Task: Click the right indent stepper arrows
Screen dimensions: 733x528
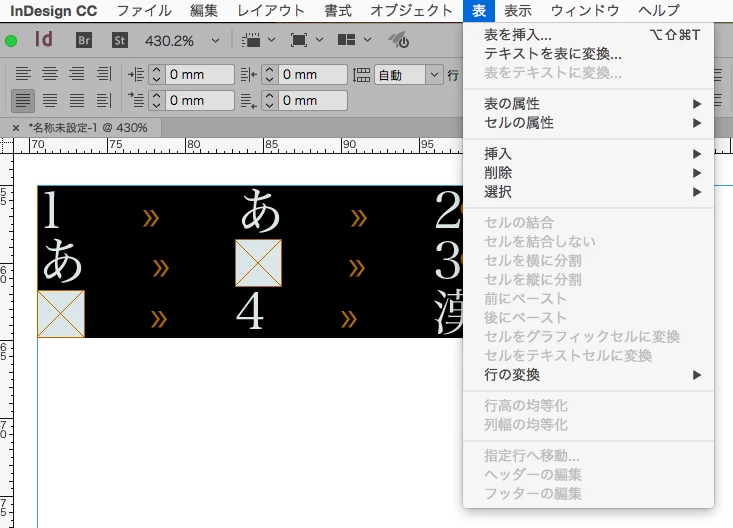Action: pyautogui.click(x=269, y=74)
